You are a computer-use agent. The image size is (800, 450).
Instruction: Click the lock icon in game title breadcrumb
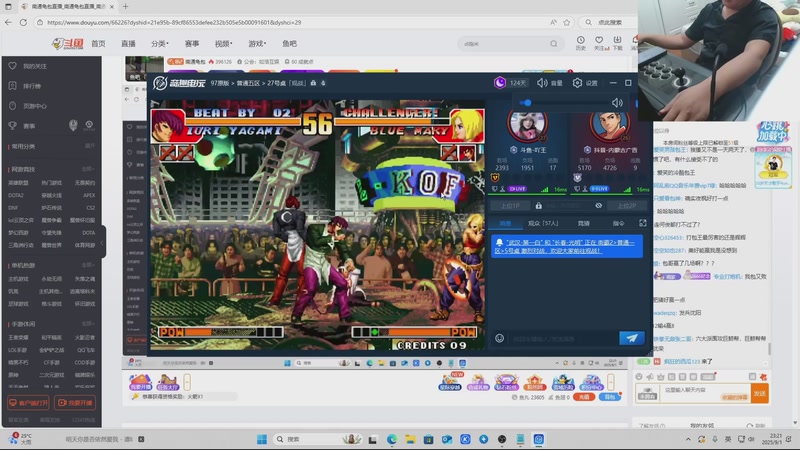click(x=313, y=83)
